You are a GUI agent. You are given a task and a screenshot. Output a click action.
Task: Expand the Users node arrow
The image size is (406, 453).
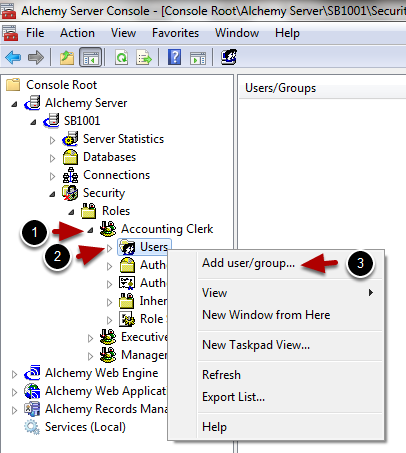pyautogui.click(x=110, y=248)
